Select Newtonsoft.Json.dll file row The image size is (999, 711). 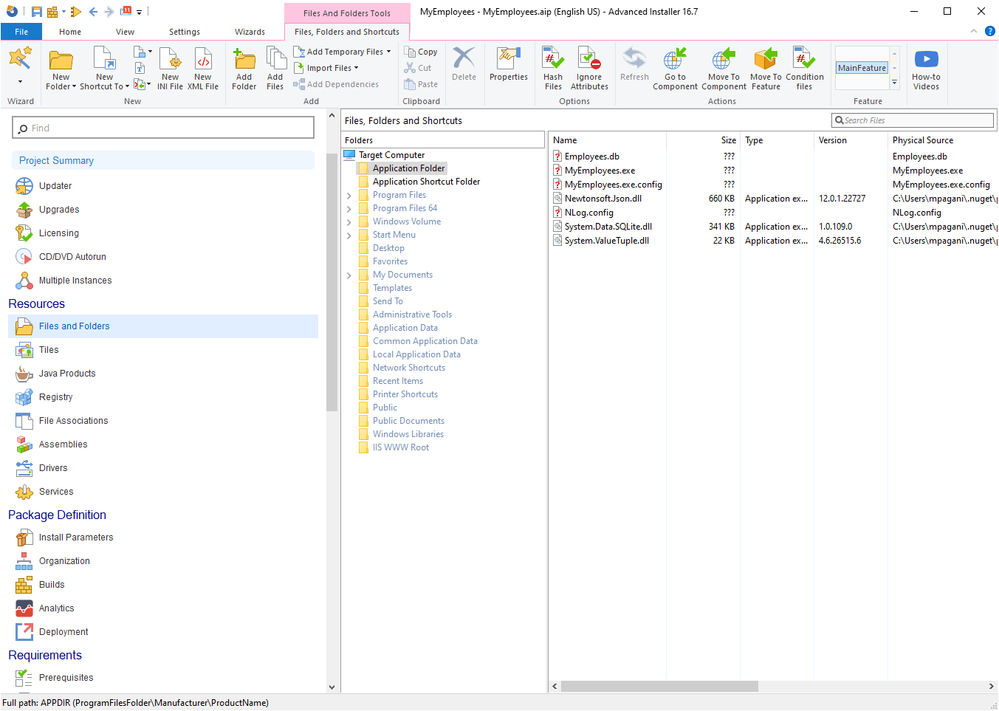point(603,199)
